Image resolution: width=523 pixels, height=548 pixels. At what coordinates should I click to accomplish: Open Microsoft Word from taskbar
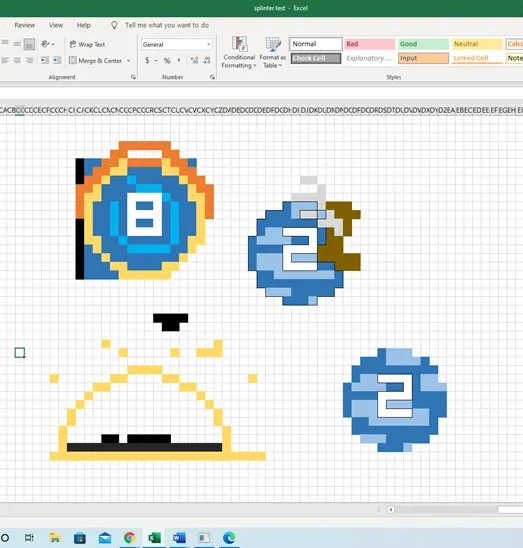(179, 538)
